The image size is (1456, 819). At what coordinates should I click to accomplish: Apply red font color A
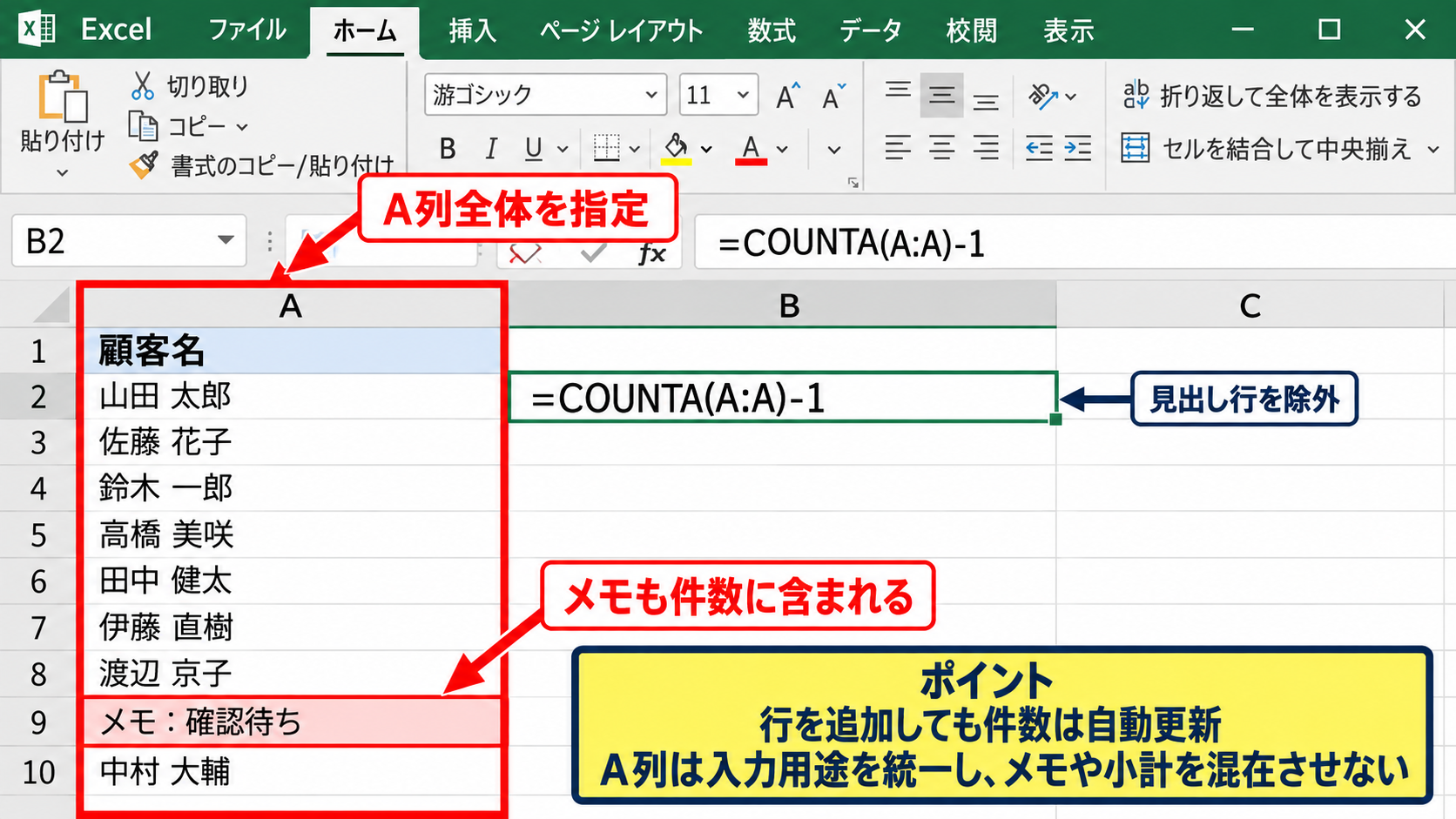click(x=751, y=149)
